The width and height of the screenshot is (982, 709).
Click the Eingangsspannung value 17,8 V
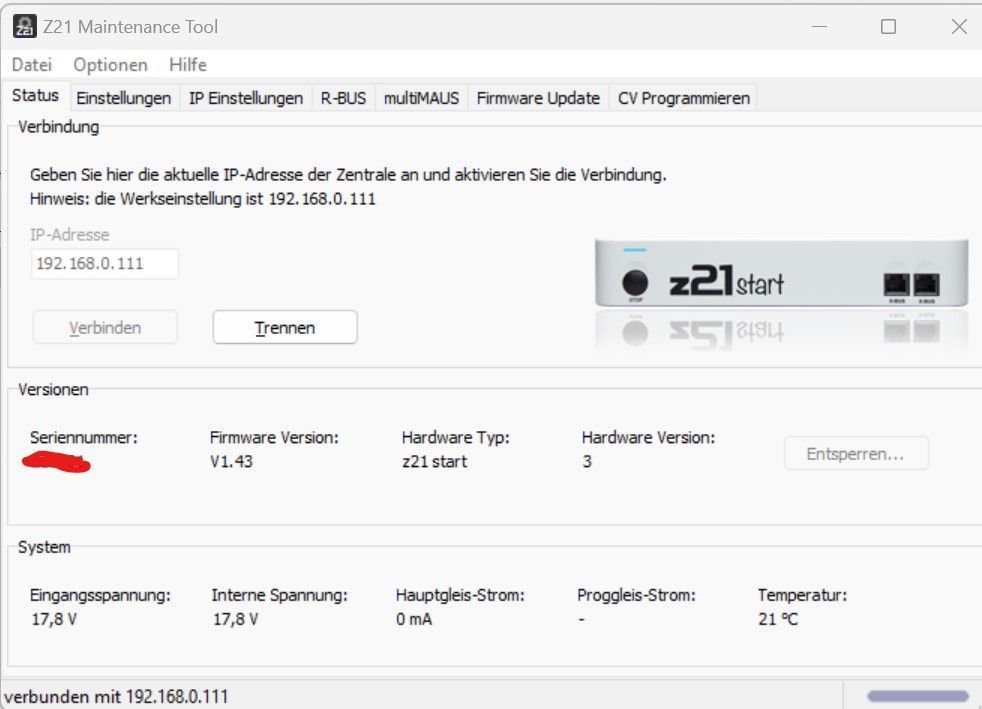pyautogui.click(x=54, y=619)
